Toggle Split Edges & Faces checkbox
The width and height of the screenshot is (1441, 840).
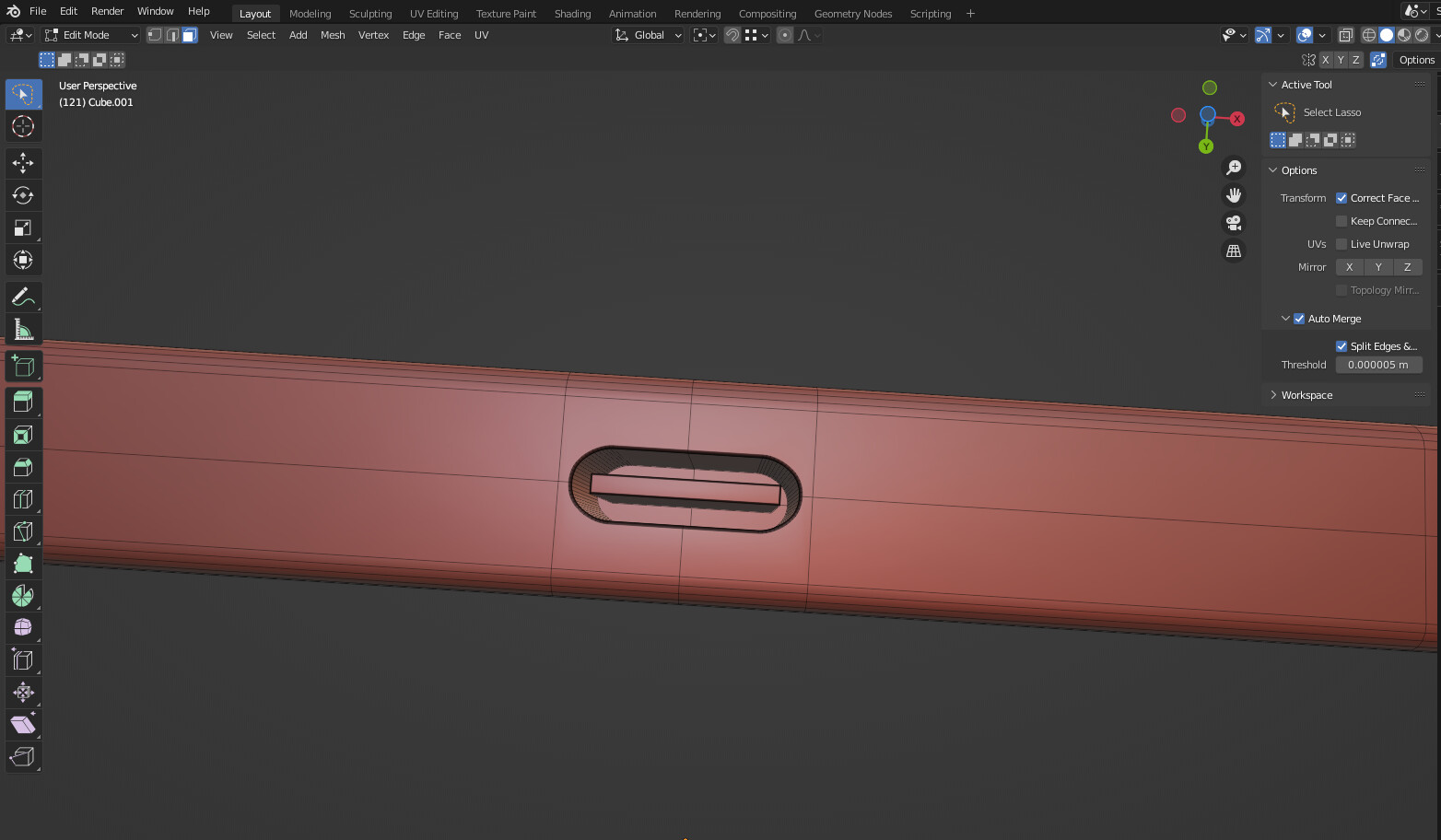pos(1341,346)
